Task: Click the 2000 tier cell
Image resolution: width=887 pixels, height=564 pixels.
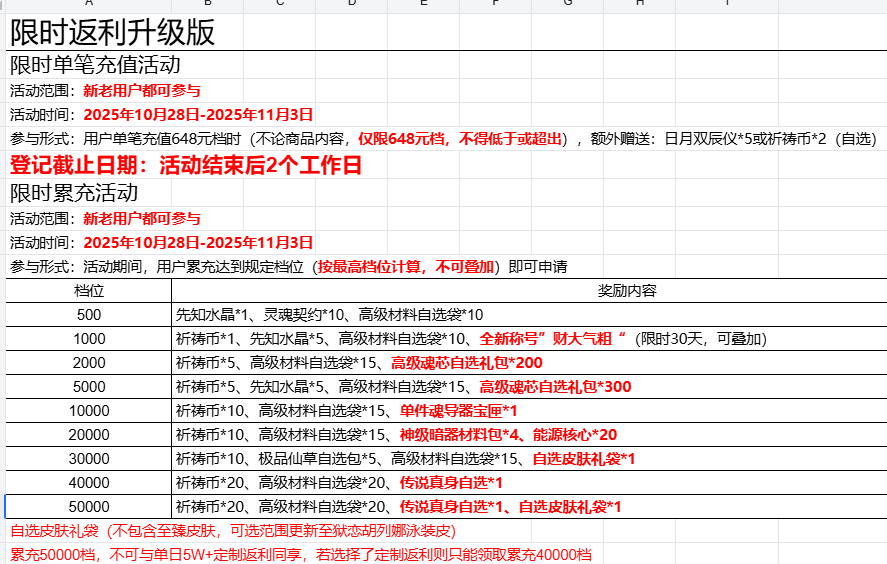Action: 89,363
